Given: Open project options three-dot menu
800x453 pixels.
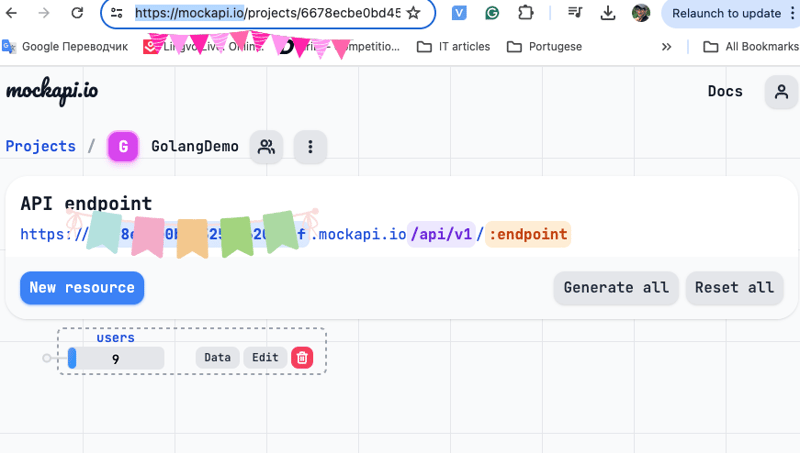Looking at the screenshot, I should (x=310, y=147).
